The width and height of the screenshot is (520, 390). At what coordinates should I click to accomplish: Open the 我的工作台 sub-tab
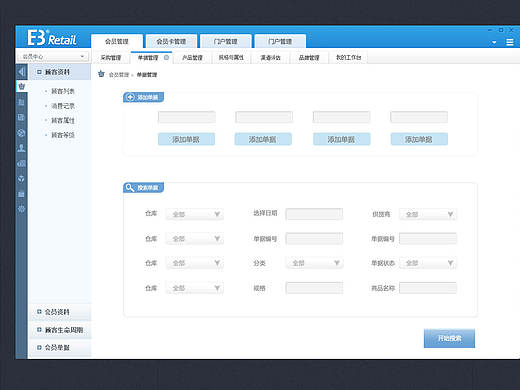coord(348,57)
